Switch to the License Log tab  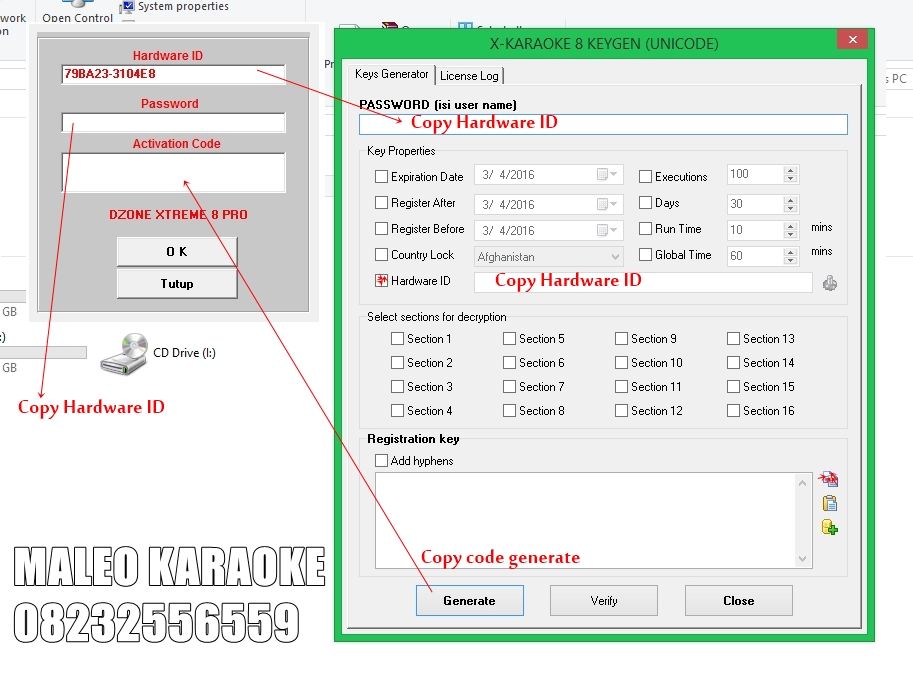(469, 75)
